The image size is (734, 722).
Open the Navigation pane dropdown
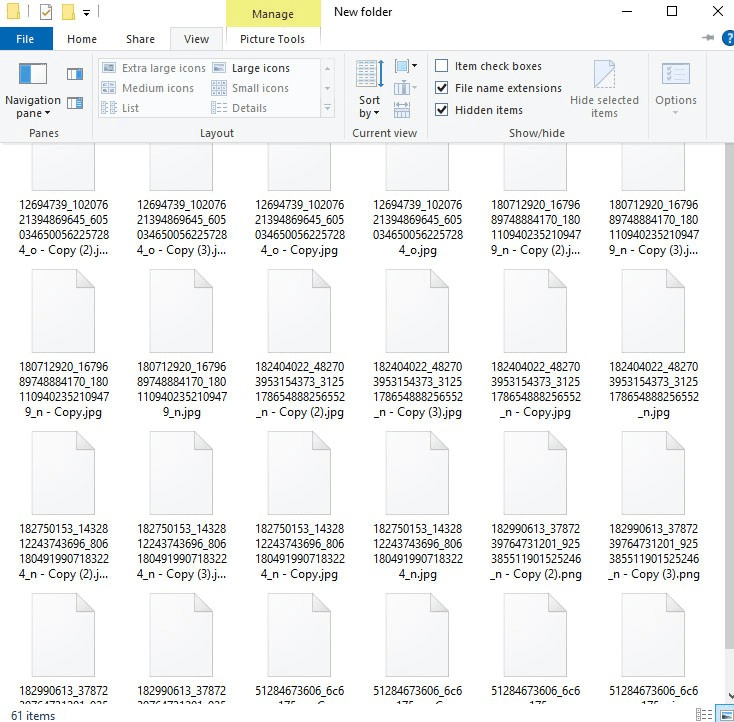pos(33,91)
